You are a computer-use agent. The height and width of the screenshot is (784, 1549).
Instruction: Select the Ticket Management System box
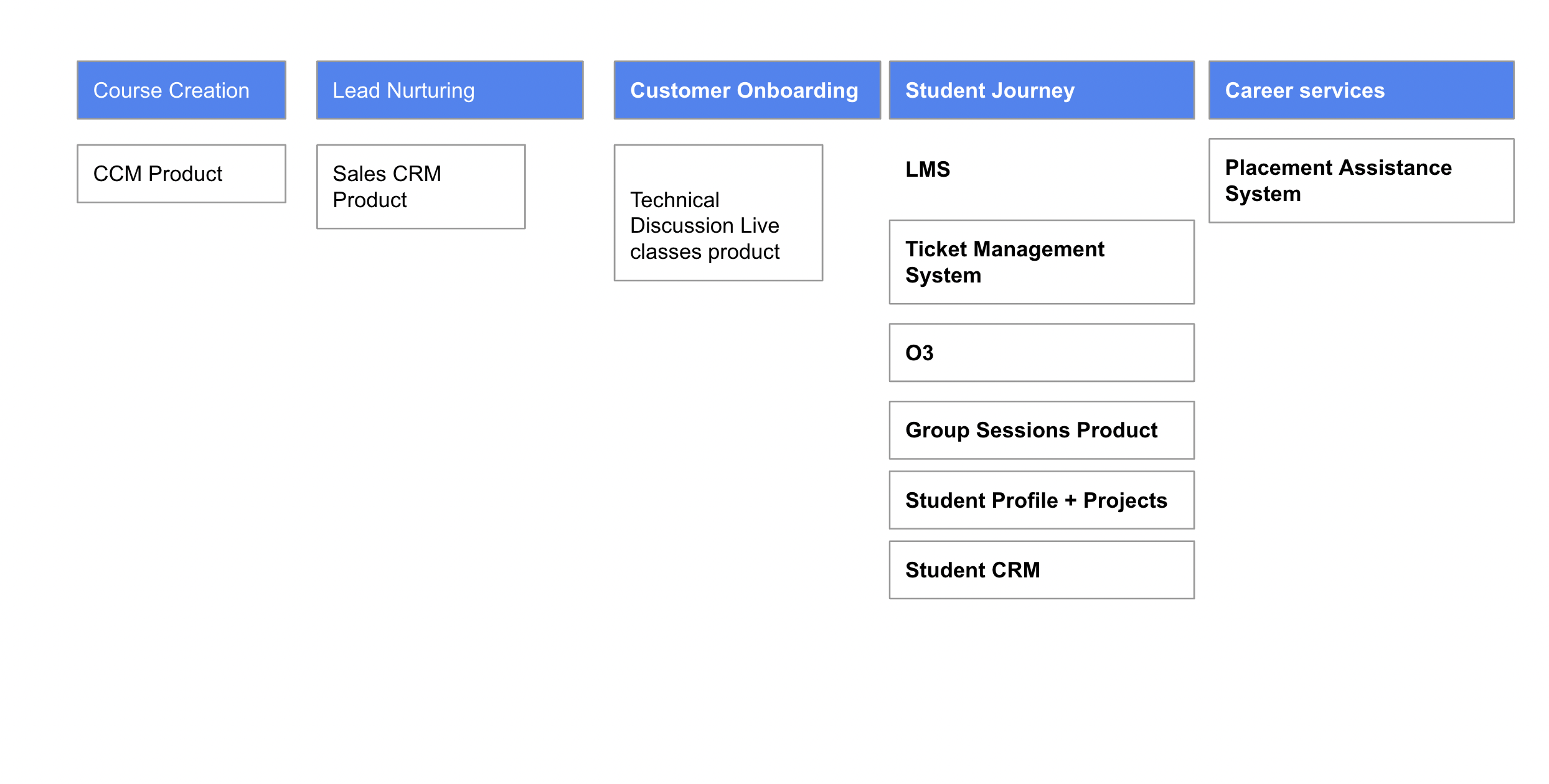pyautogui.click(x=1042, y=262)
